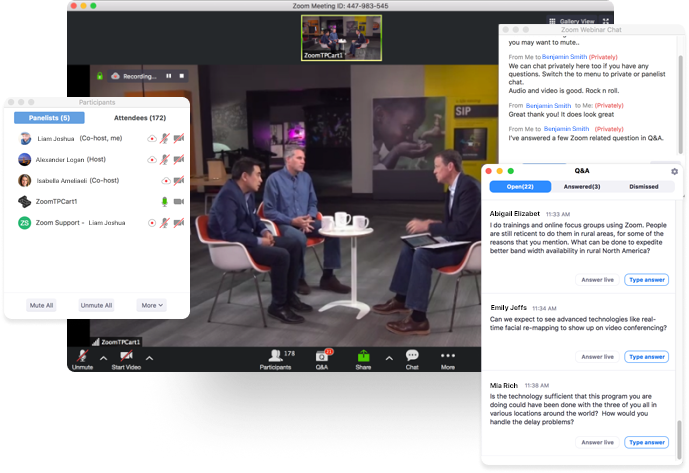Open the More dropdown in Participants
689x473 pixels.
pyautogui.click(x=152, y=305)
